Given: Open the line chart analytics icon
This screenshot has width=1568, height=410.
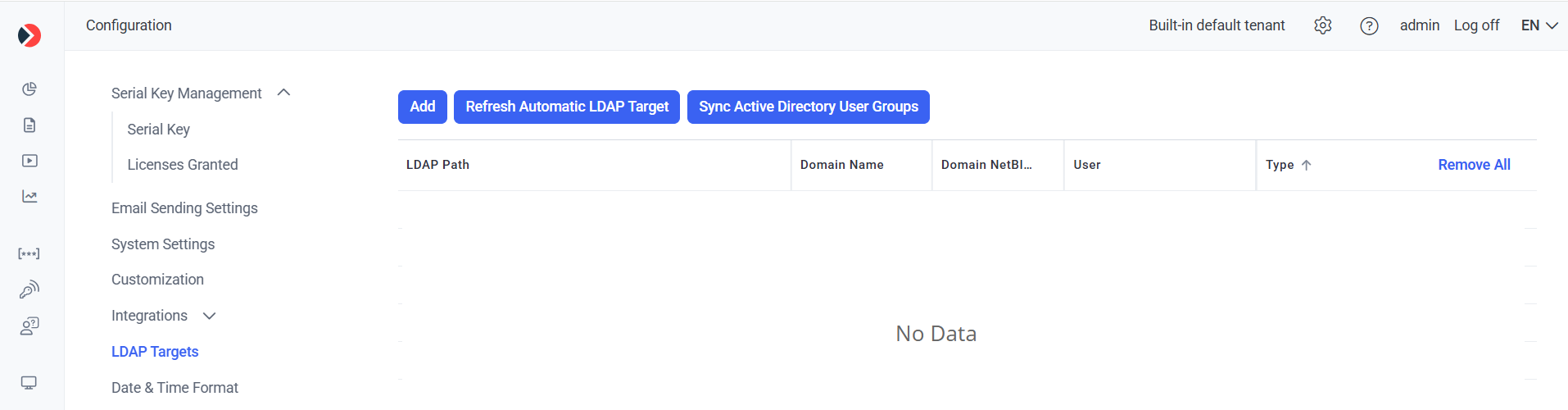Looking at the screenshot, I should (29, 197).
